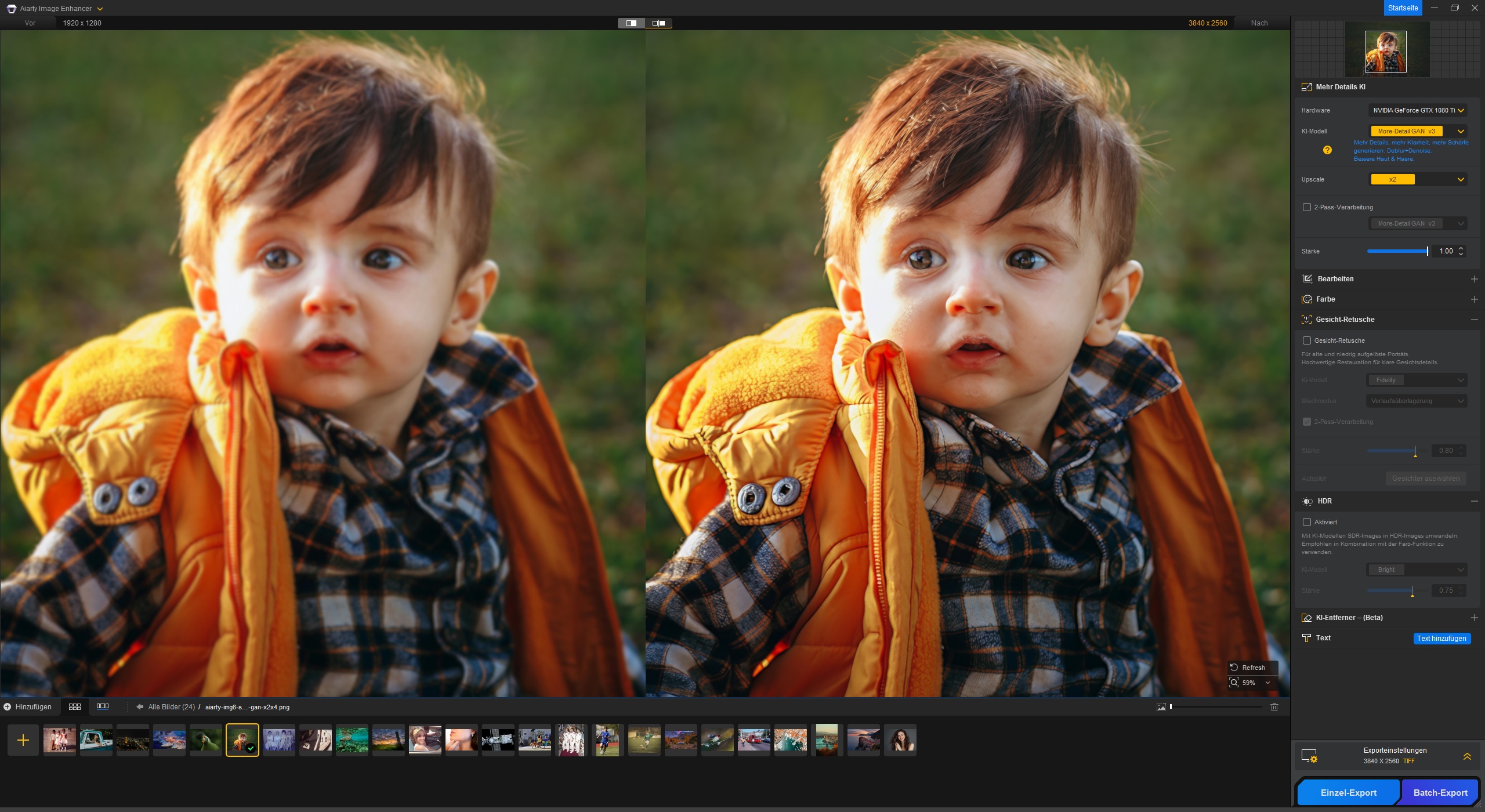This screenshot has width=1485, height=812.
Task: Click the zoom magnifier icon
Action: pyautogui.click(x=1234, y=683)
